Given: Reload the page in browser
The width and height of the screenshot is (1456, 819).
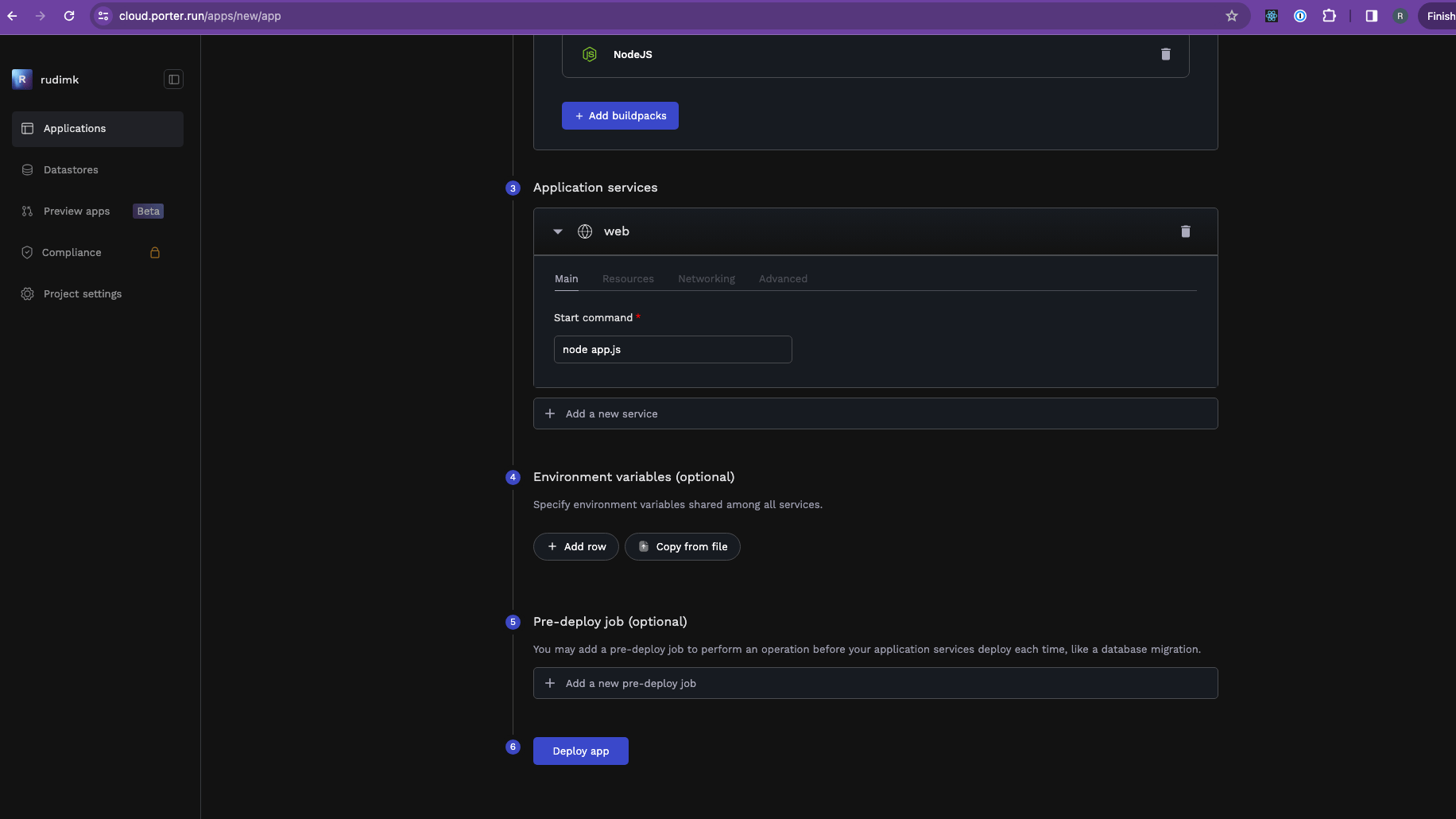Looking at the screenshot, I should coord(69,16).
